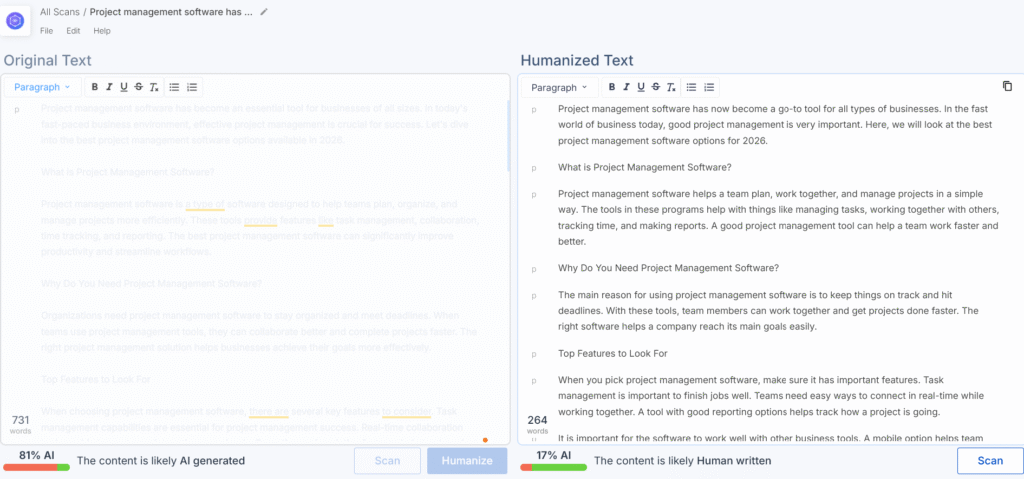The height and width of the screenshot is (479, 1024).
Task: Open the Help menu
Action: (102, 31)
